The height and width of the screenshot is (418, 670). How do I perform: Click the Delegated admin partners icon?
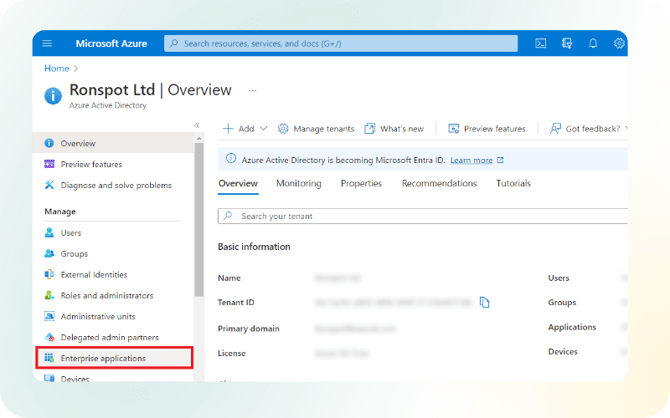49,337
